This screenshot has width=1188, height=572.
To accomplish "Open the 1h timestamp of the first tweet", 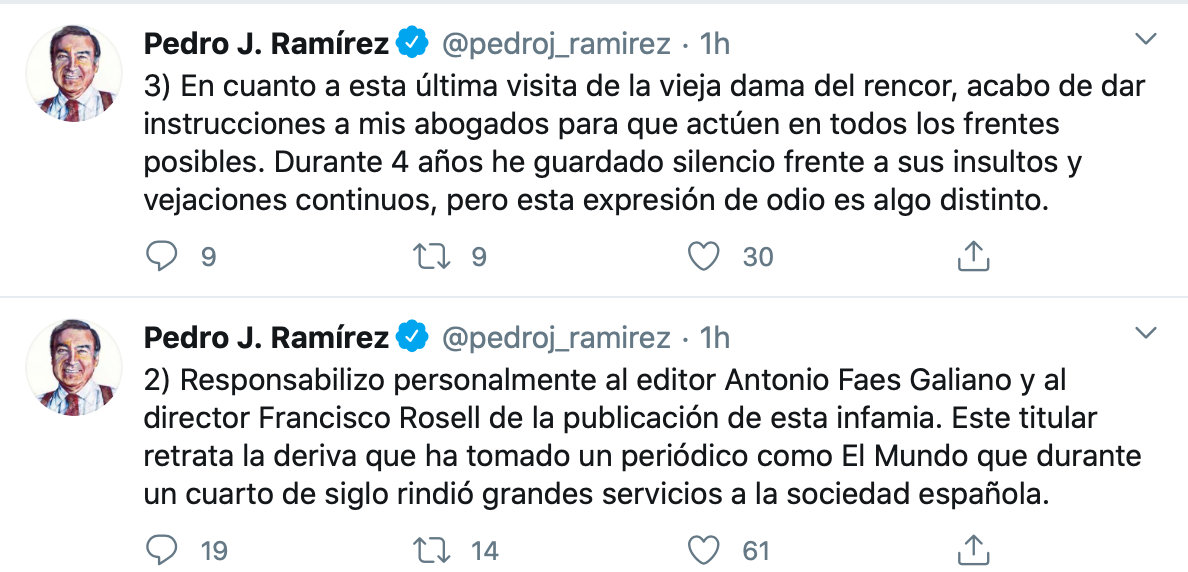I will [714, 43].
